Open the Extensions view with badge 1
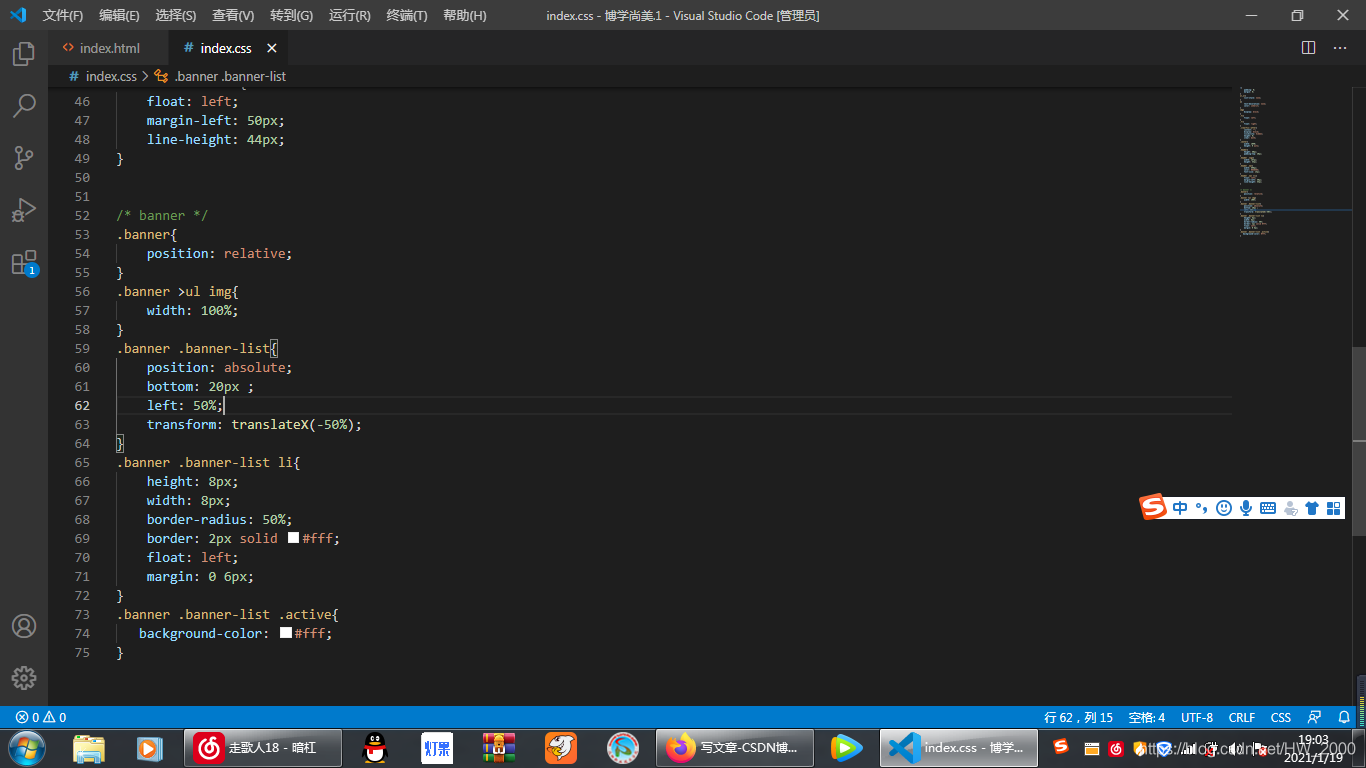Screen dimensions: 1366x768 24,262
